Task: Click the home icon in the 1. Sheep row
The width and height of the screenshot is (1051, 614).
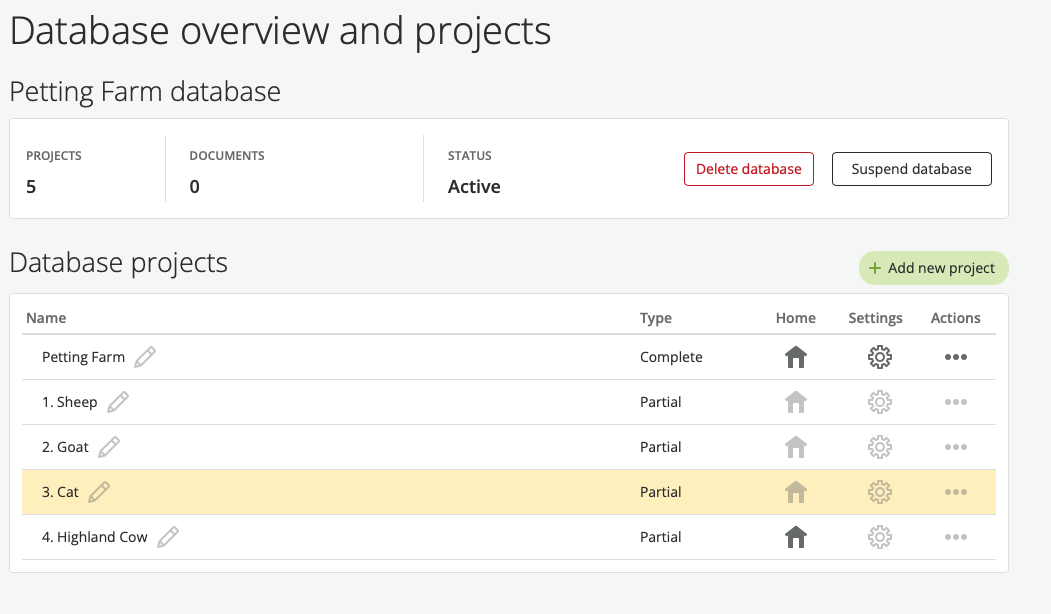Action: coord(796,402)
